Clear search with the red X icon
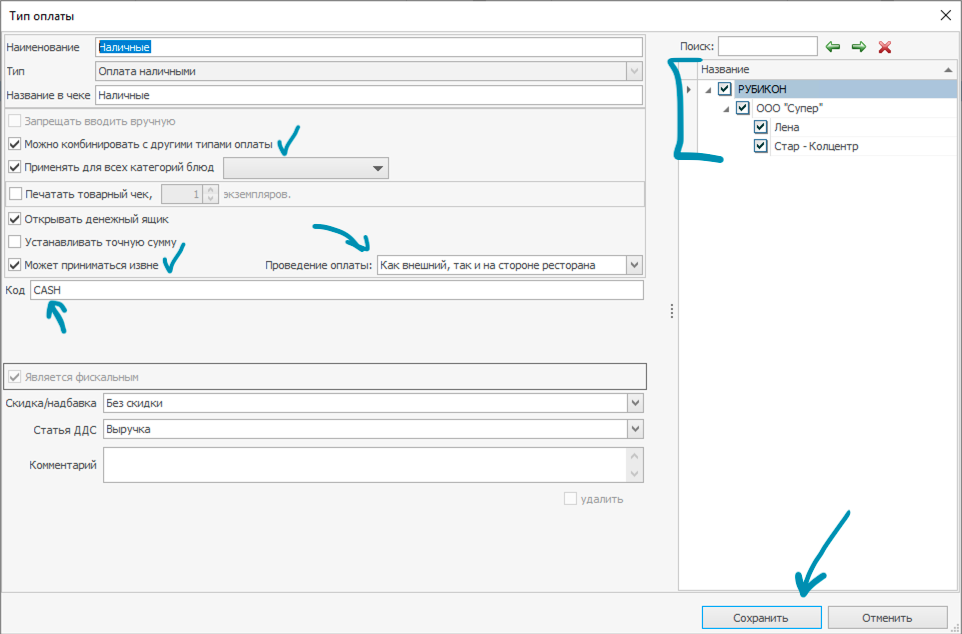962x634 pixels. 884,47
